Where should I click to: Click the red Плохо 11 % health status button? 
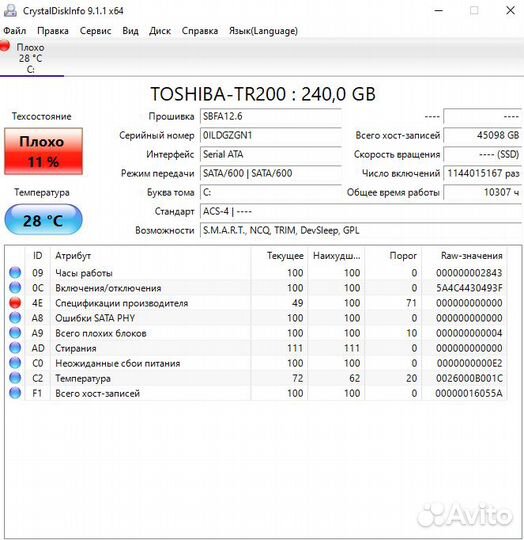[x=43, y=151]
